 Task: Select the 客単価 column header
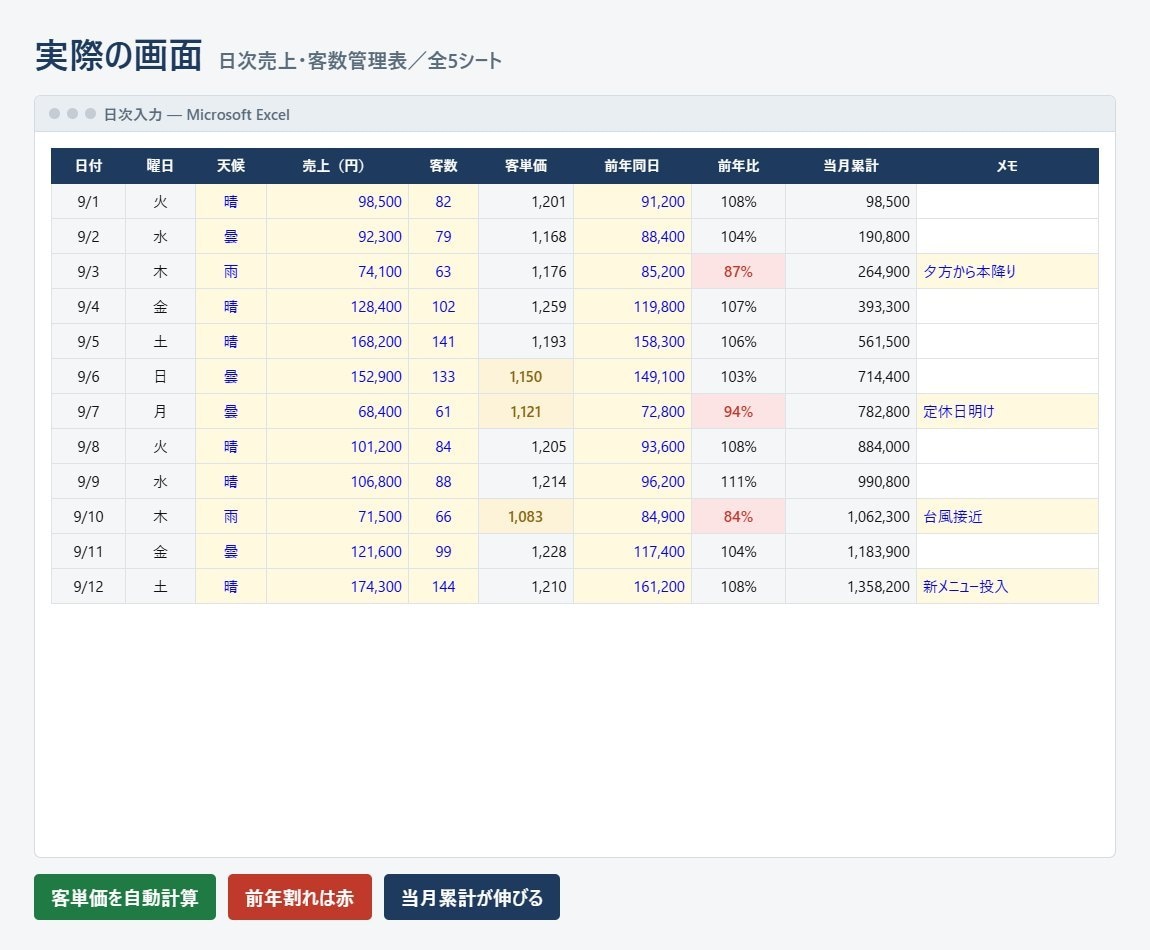pyautogui.click(x=526, y=166)
